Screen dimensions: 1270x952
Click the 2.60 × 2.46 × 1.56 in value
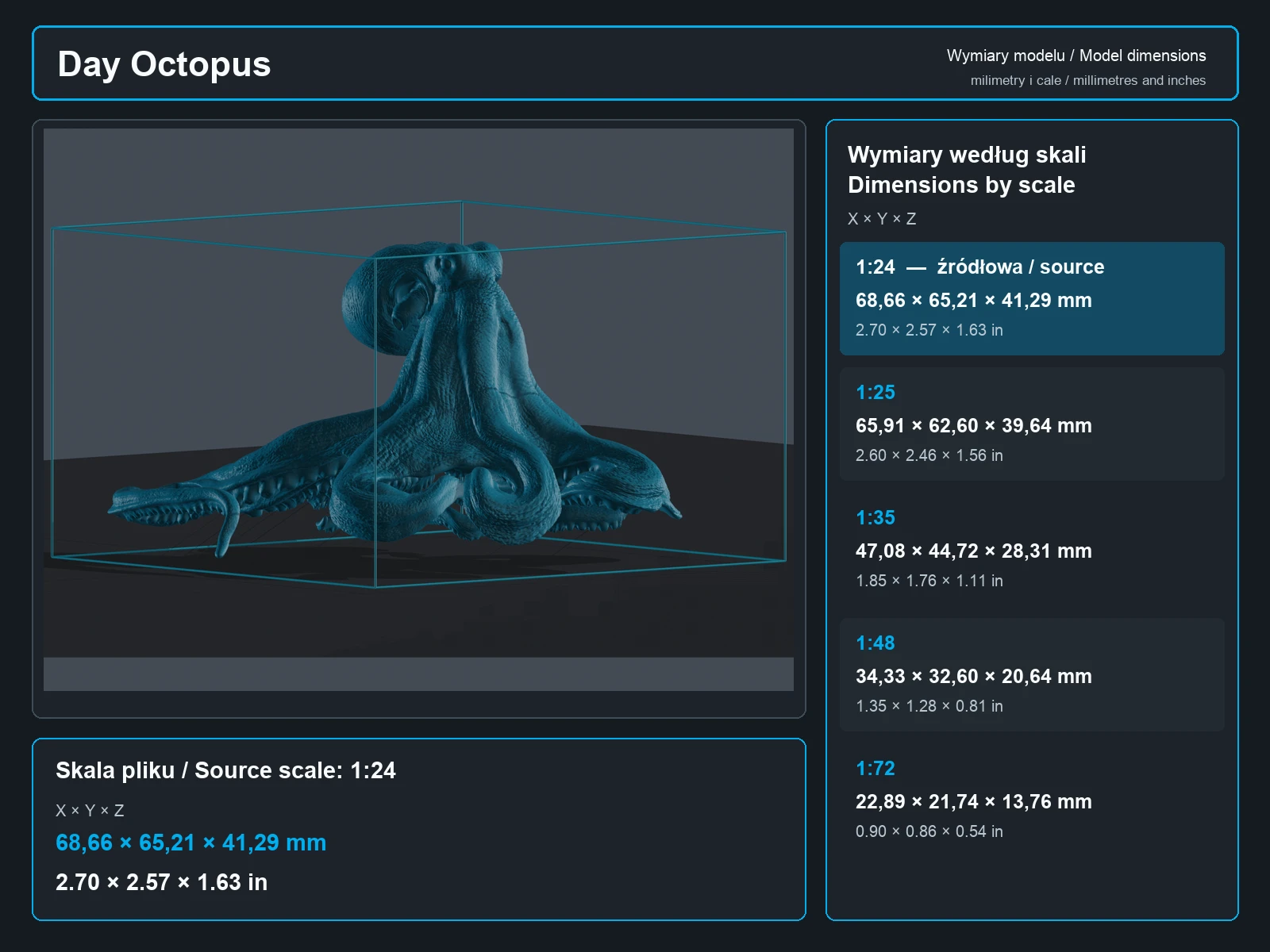[929, 455]
